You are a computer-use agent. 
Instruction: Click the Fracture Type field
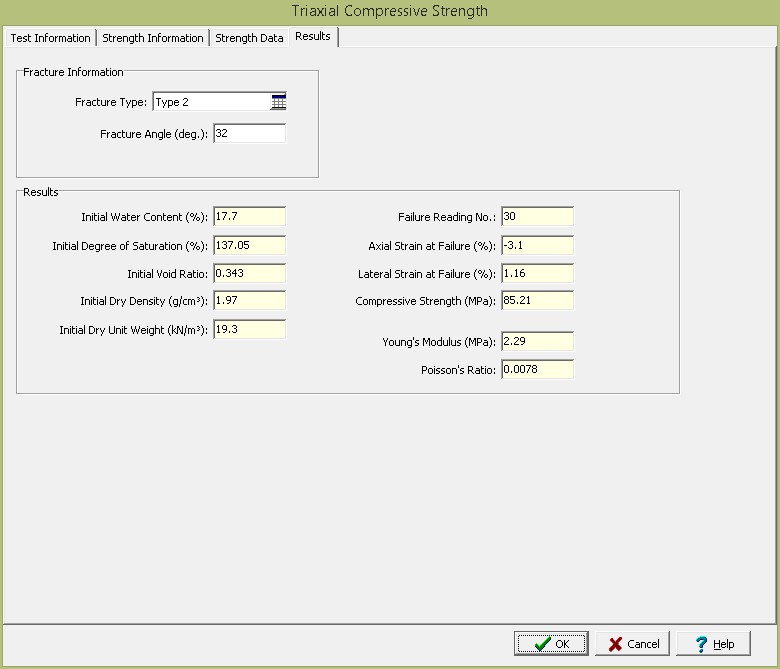210,102
